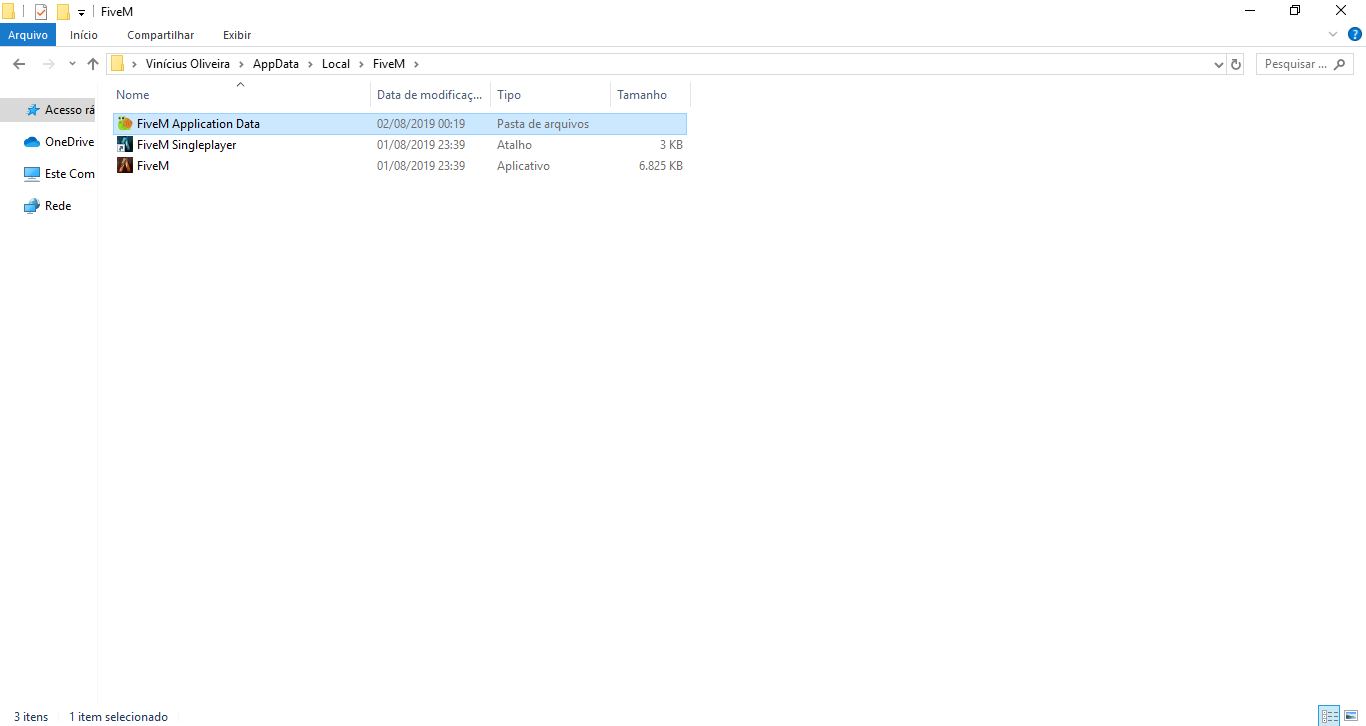The height and width of the screenshot is (726, 1366).
Task: Click the Help question mark icon
Action: tap(1357, 33)
